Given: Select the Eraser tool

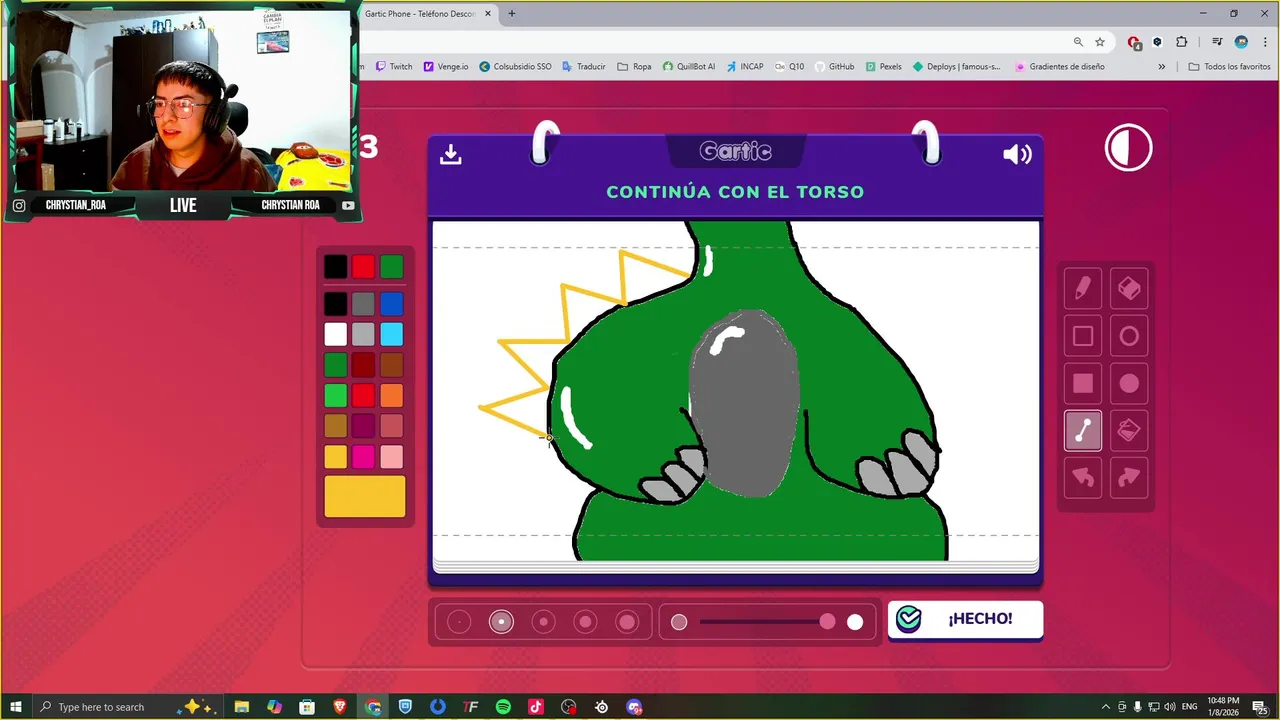Looking at the screenshot, I should tap(1129, 289).
